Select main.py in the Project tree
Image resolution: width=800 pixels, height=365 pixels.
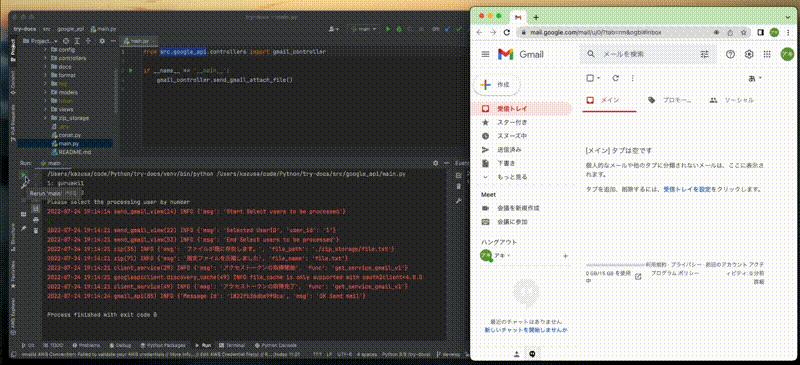69,144
